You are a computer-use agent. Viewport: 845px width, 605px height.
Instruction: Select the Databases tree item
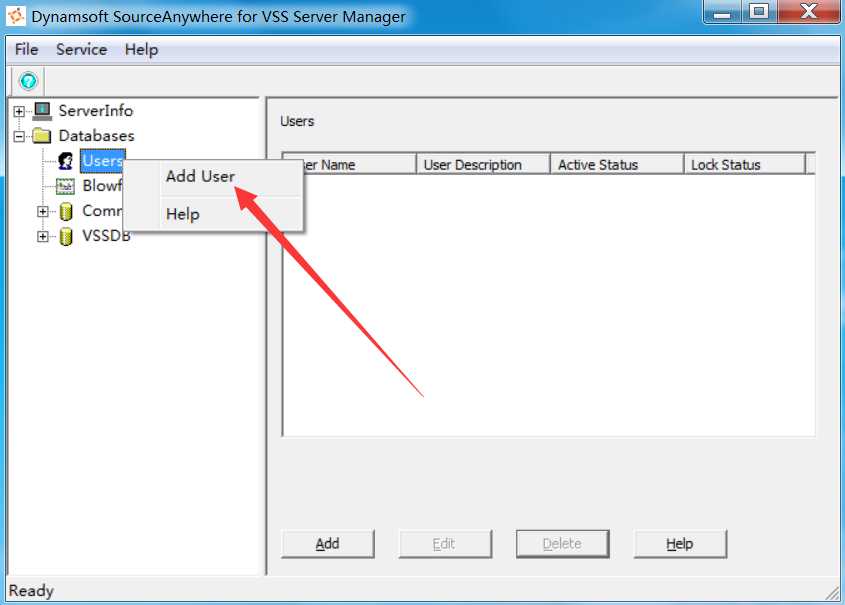pyautogui.click(x=96, y=136)
